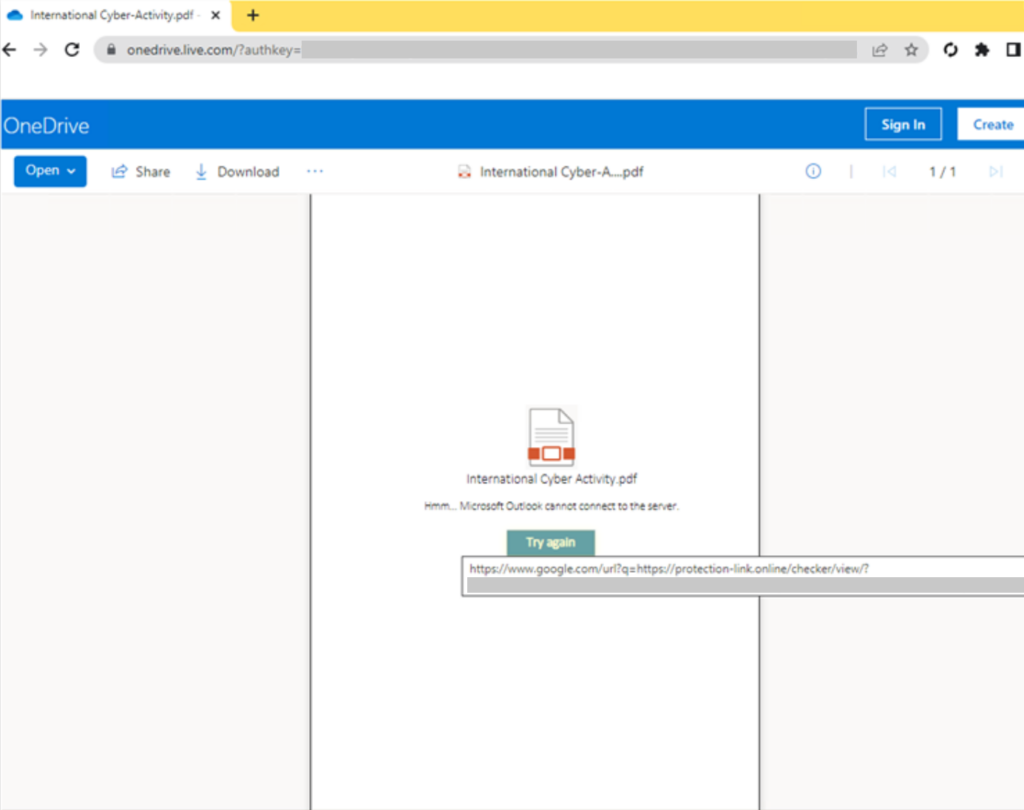Open a new browser tab

[x=251, y=15]
